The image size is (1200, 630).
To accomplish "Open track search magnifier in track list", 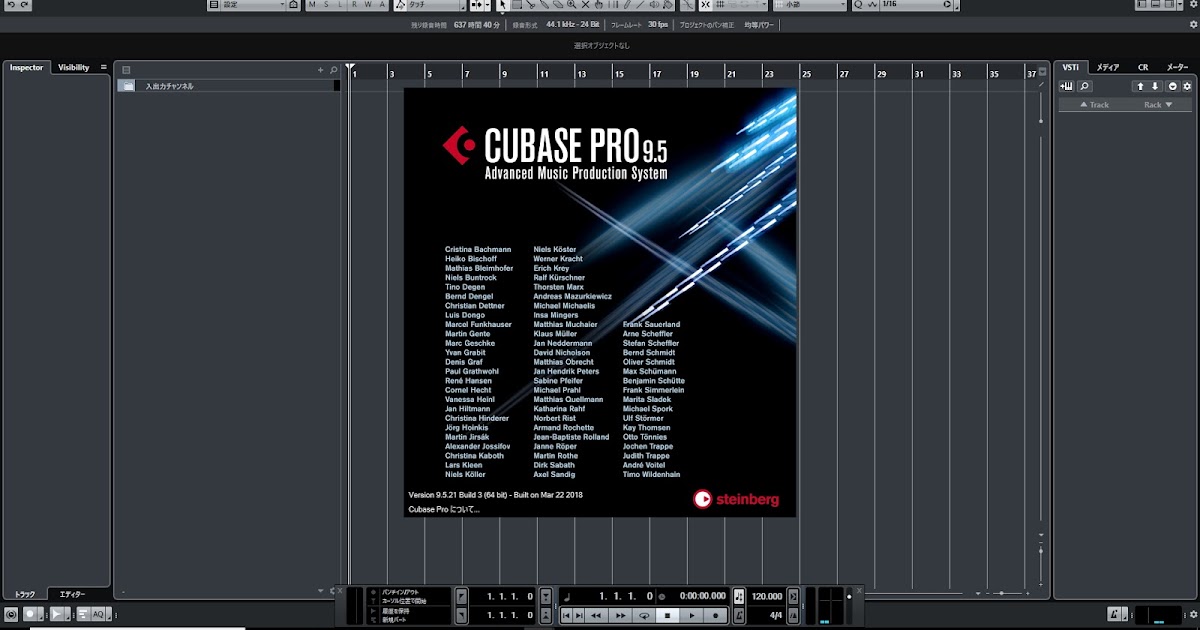I will (333, 70).
